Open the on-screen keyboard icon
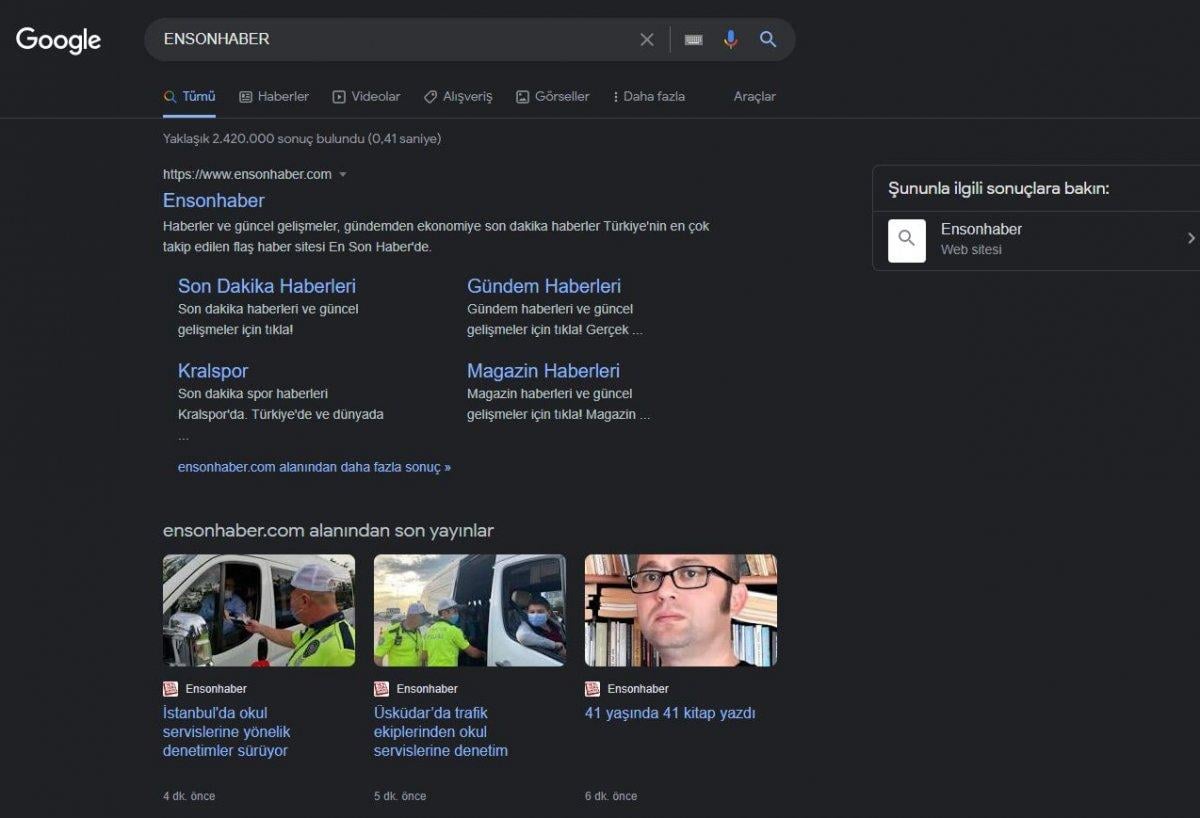1200x818 pixels. click(x=692, y=39)
